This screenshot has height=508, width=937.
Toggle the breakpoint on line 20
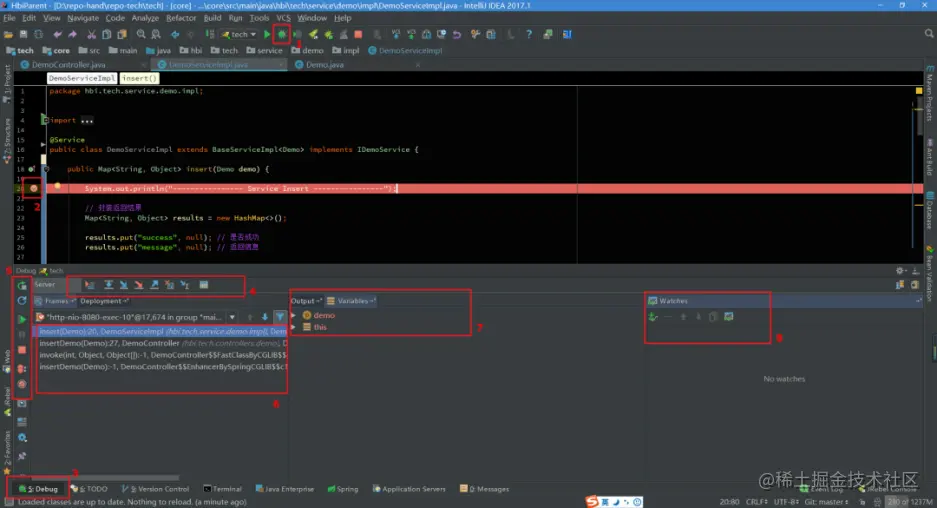pyautogui.click(x=33, y=188)
